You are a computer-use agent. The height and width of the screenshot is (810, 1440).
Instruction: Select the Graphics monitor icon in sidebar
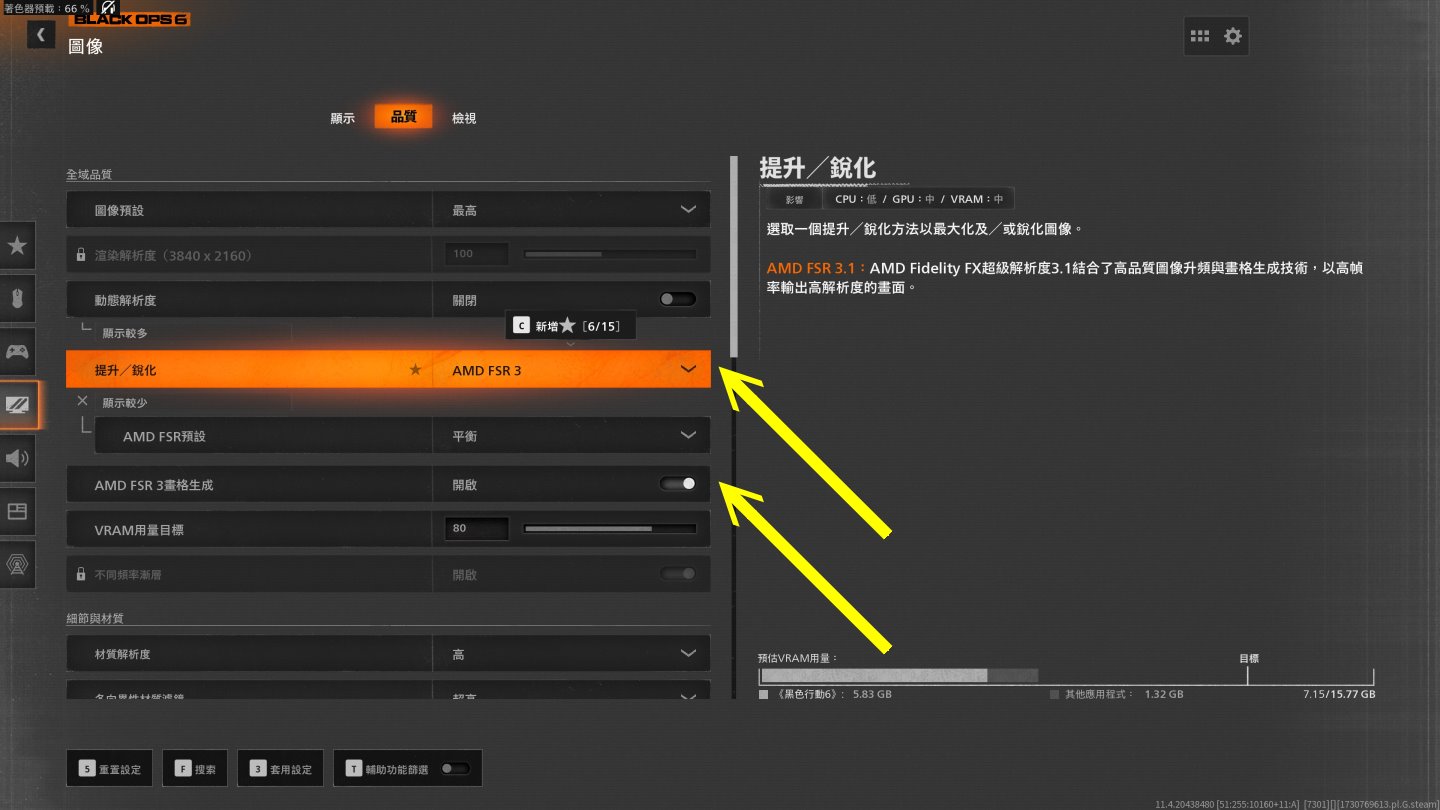[x=18, y=405]
